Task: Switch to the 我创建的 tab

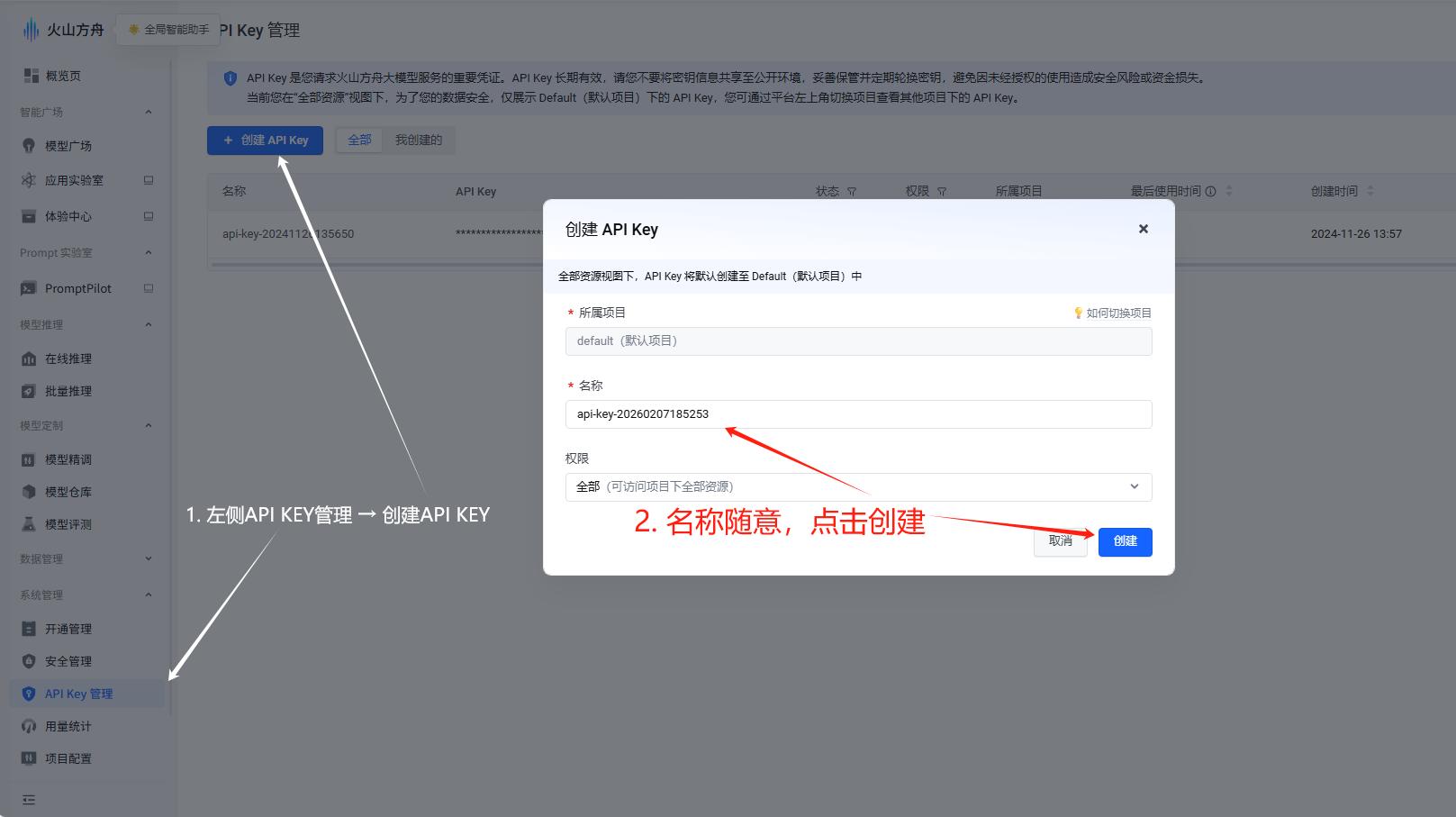Action: tap(418, 140)
